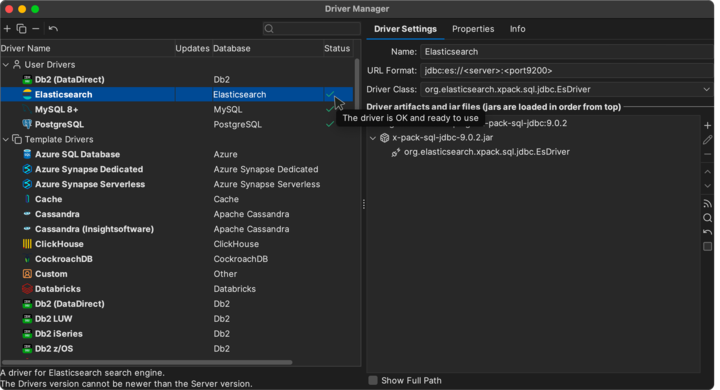Viewport: 720px width, 390px height.
Task: Click the Db2 LUW driver icon
Action: point(27,319)
